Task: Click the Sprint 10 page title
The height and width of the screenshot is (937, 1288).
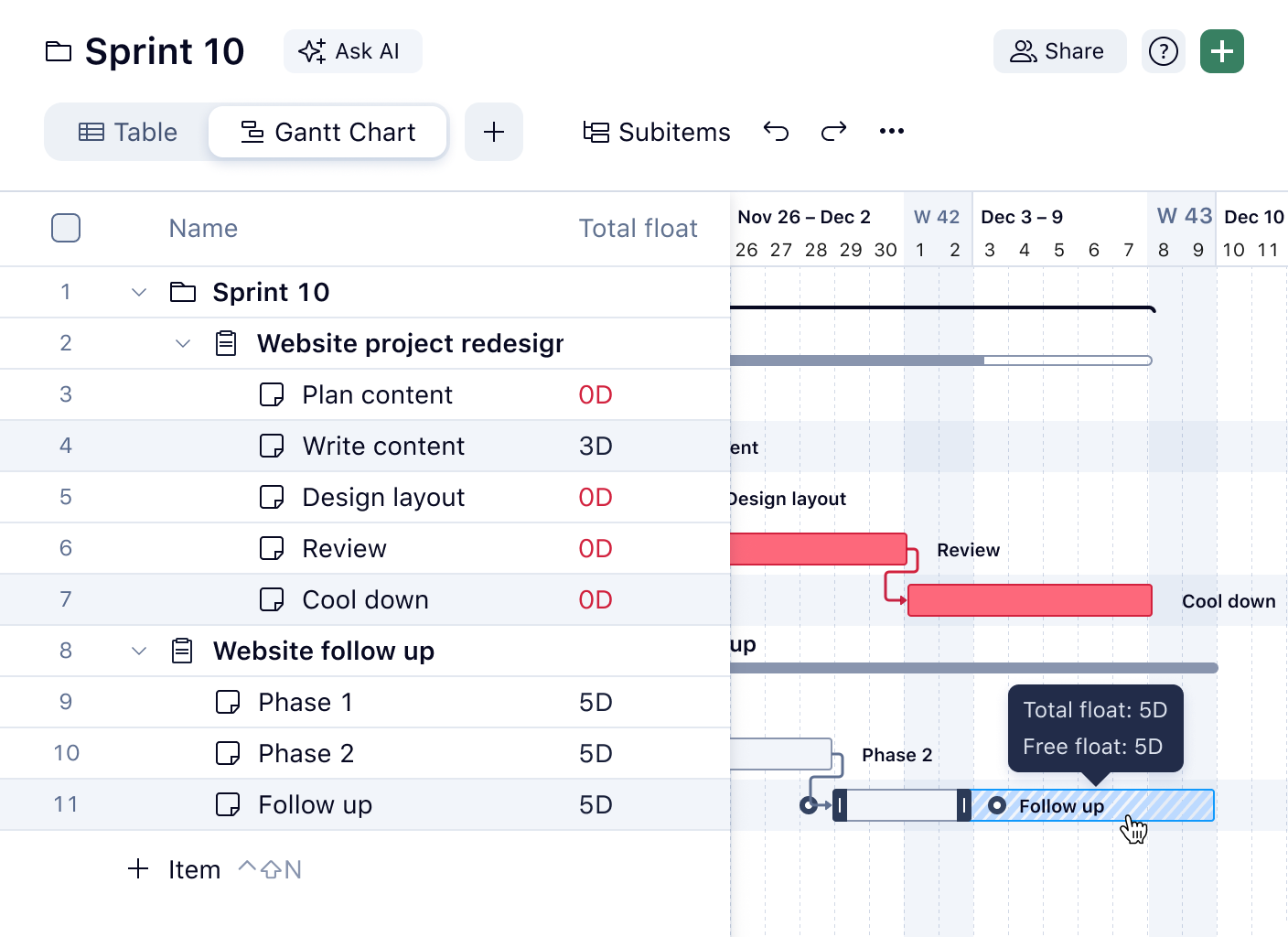Action: (x=165, y=51)
